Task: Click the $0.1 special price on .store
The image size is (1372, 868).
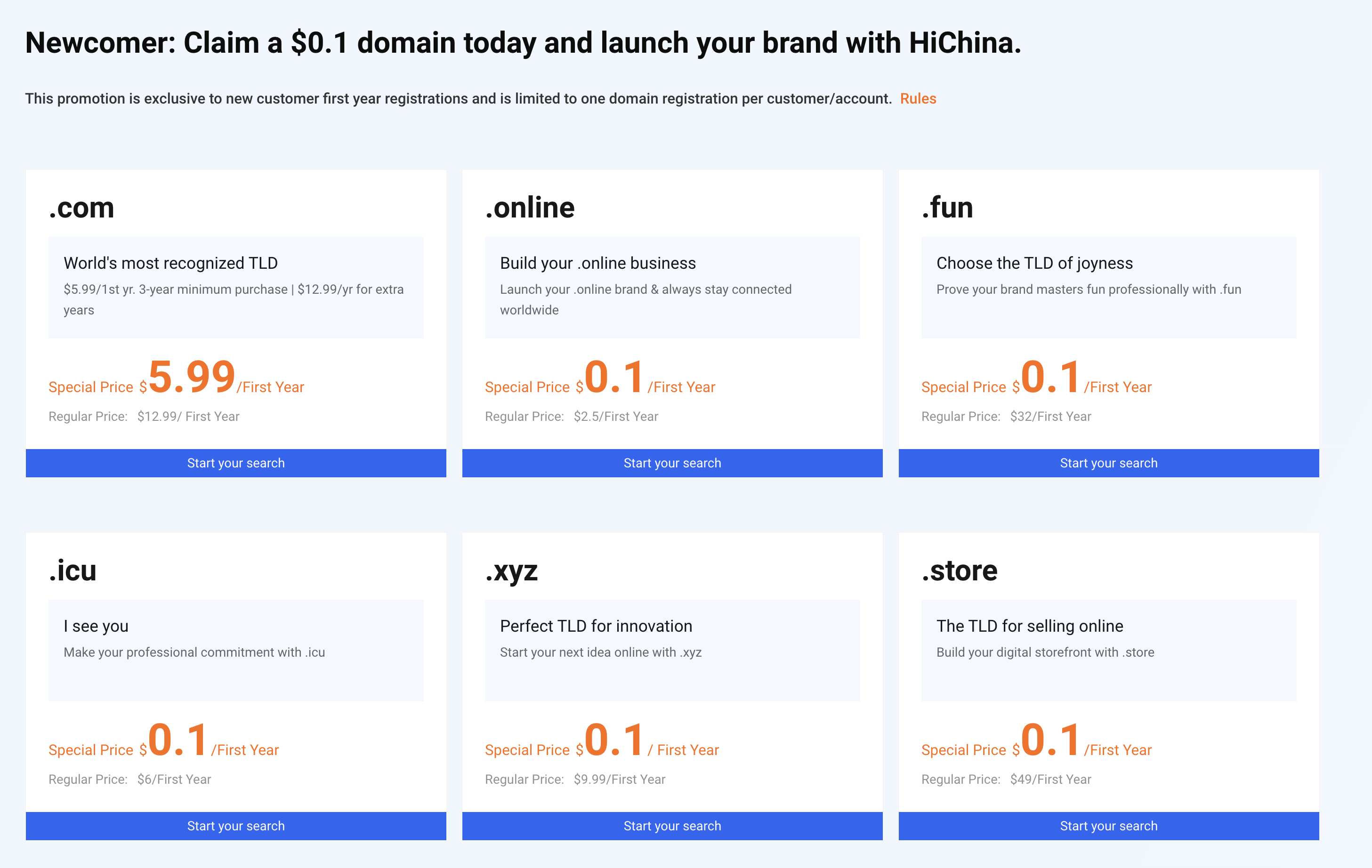Action: click(1046, 740)
